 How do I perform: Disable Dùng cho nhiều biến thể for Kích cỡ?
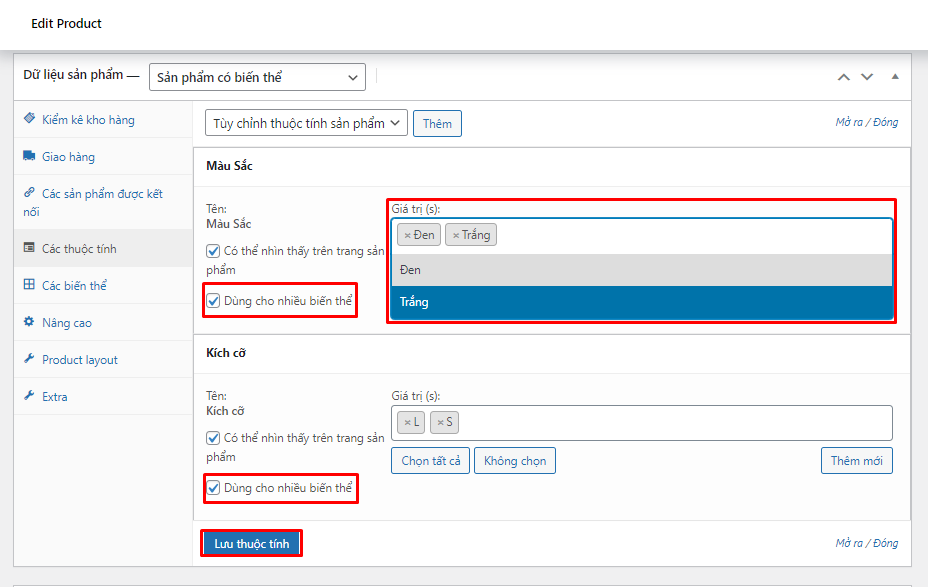213,488
